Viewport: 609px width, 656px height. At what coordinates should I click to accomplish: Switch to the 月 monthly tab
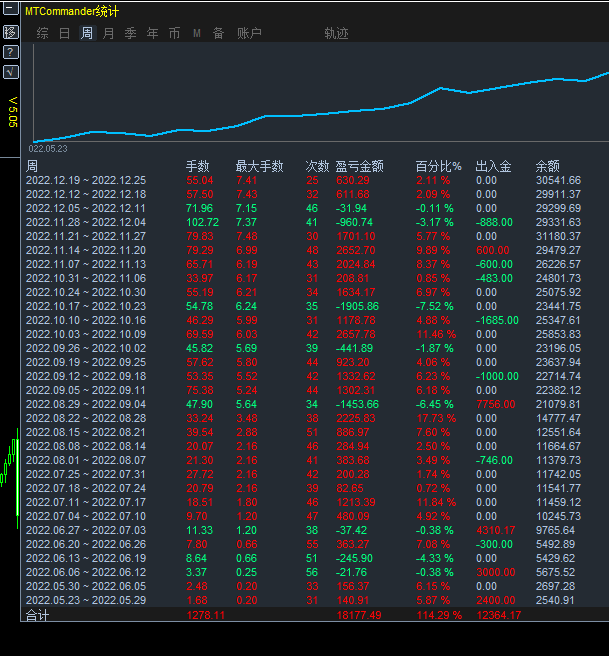(x=108, y=33)
